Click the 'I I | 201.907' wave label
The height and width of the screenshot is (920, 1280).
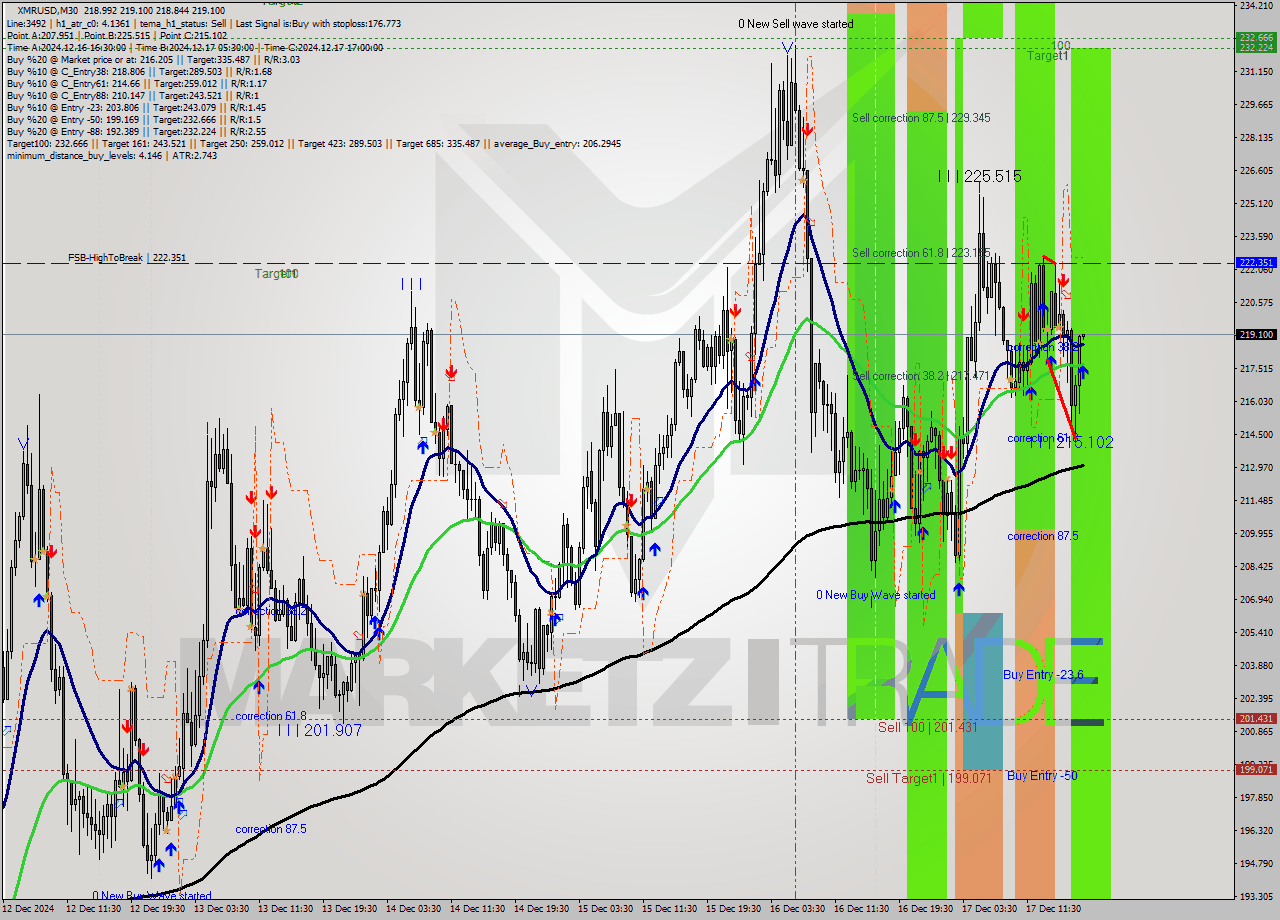(320, 730)
